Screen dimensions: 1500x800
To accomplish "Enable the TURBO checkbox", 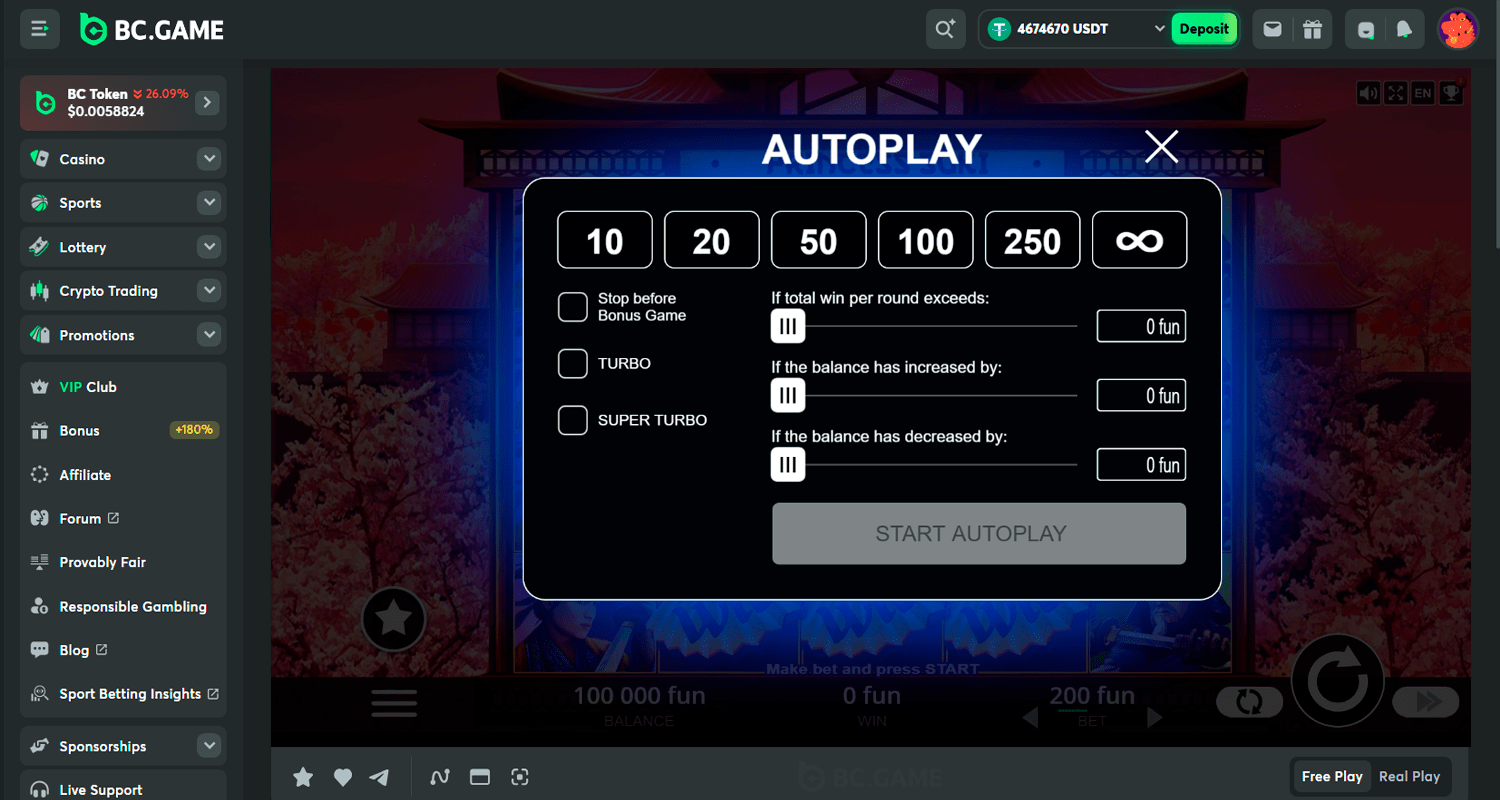I will (573, 364).
